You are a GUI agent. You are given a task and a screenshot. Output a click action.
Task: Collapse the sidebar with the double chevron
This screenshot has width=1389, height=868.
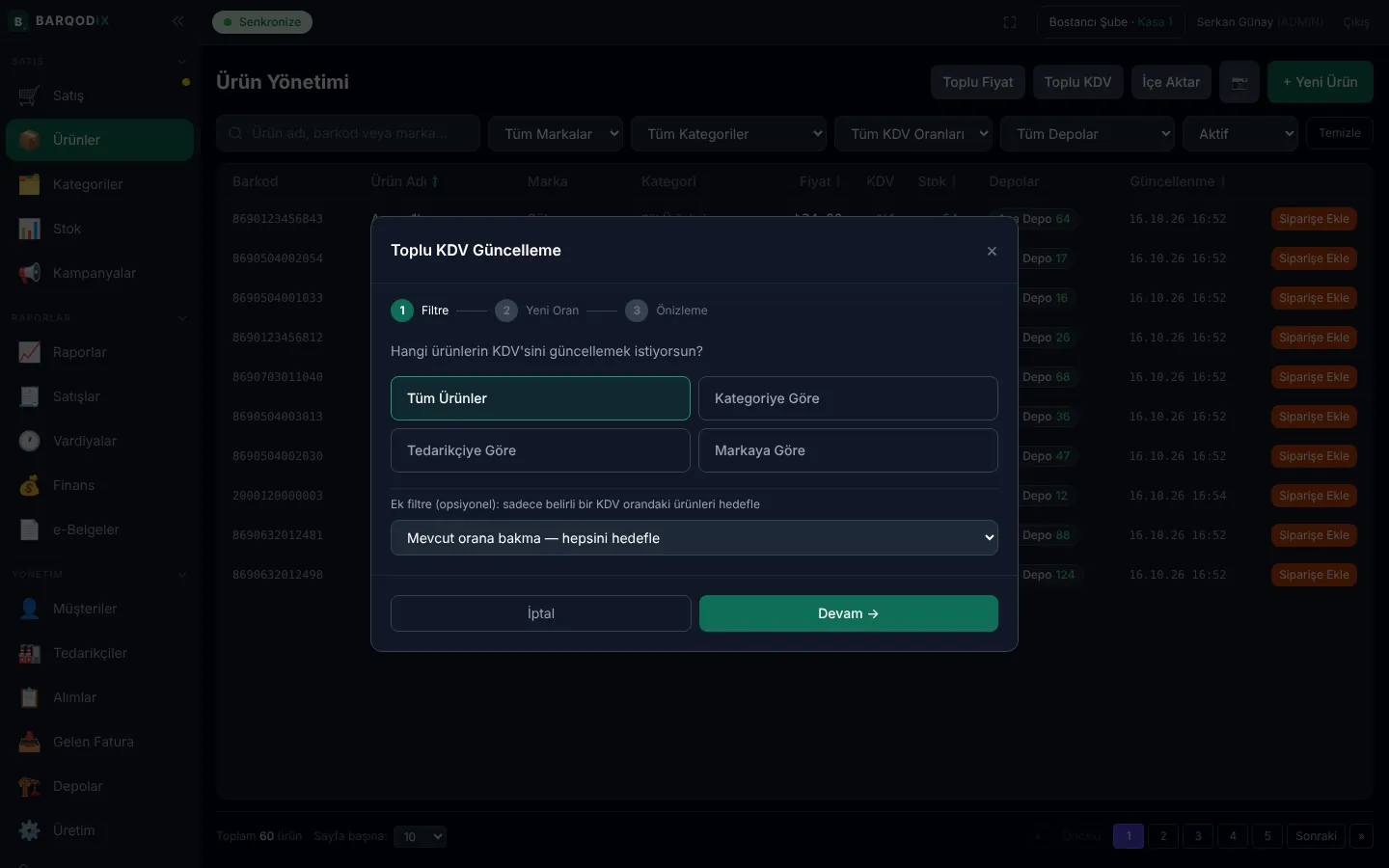click(177, 21)
